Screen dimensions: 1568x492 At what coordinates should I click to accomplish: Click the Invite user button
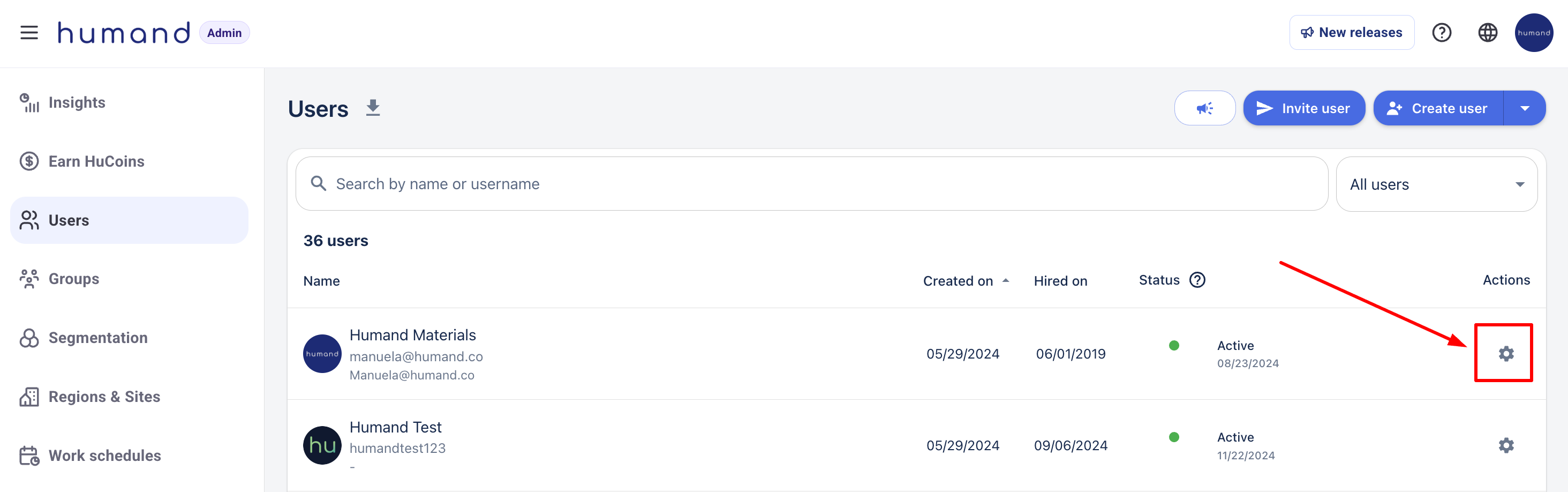pos(1303,108)
